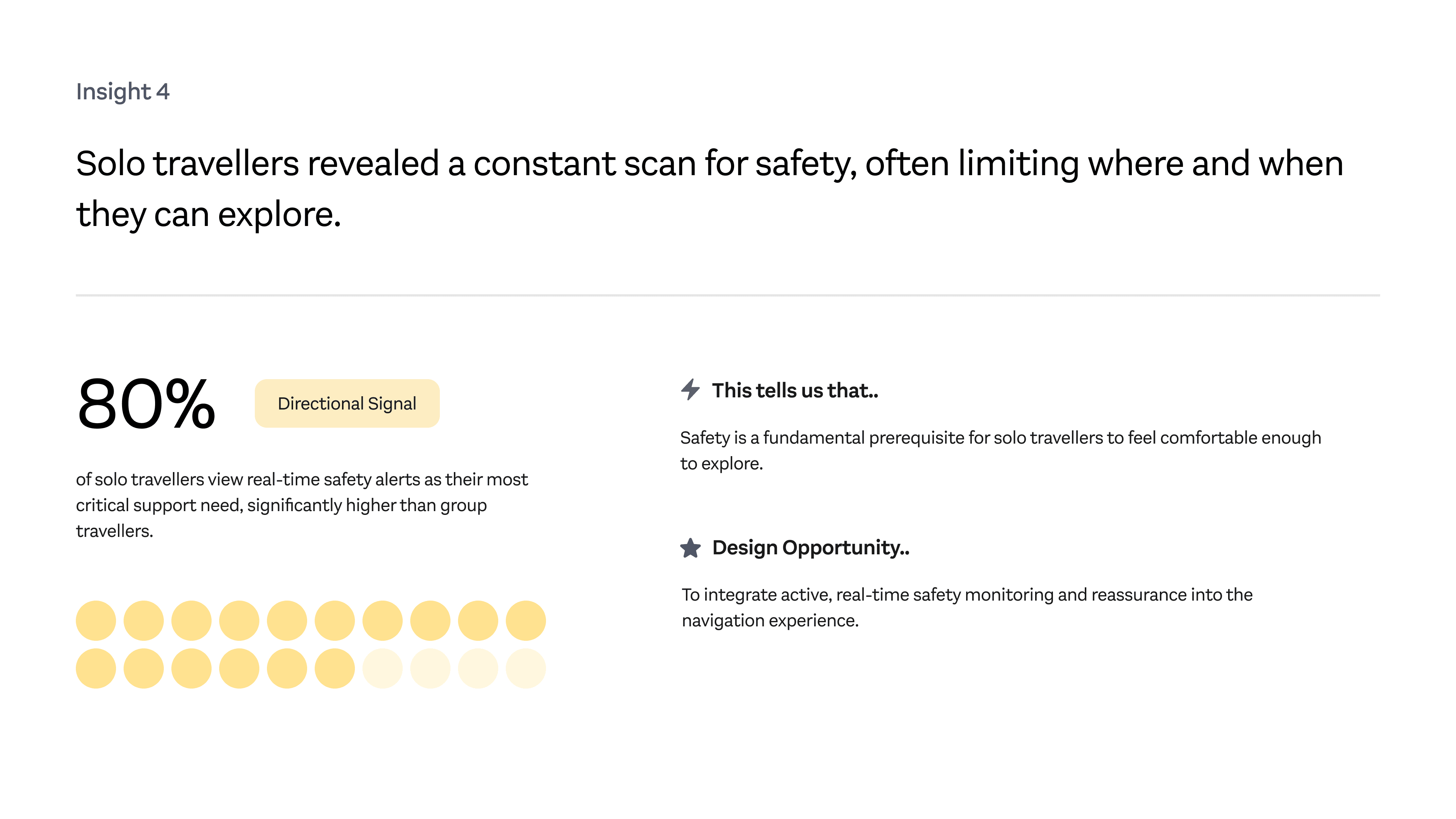The image size is (1456, 819).
Task: Click the third dot in bottom row
Action: tap(191, 668)
